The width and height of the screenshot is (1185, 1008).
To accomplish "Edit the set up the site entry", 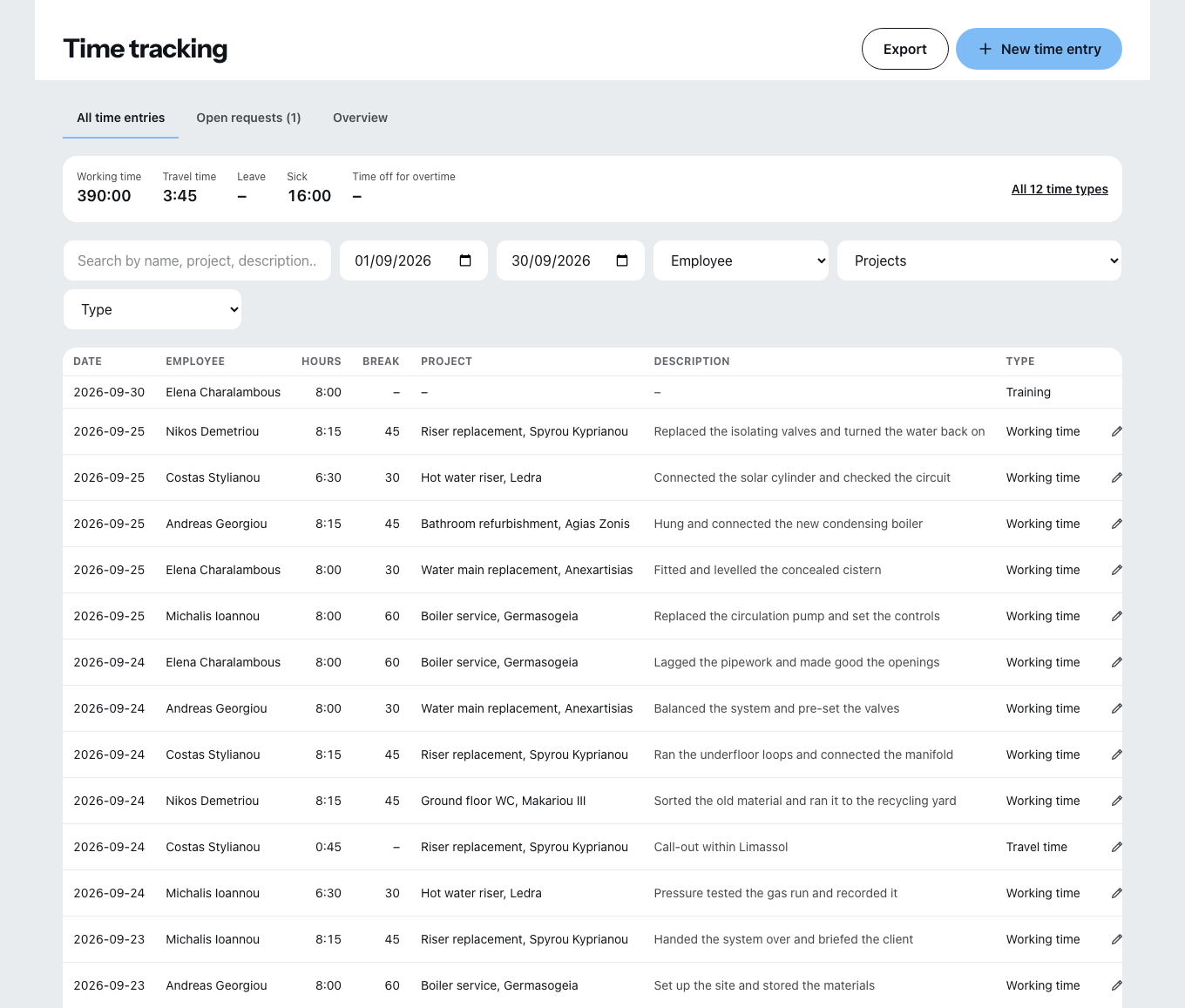I will (x=1116, y=985).
